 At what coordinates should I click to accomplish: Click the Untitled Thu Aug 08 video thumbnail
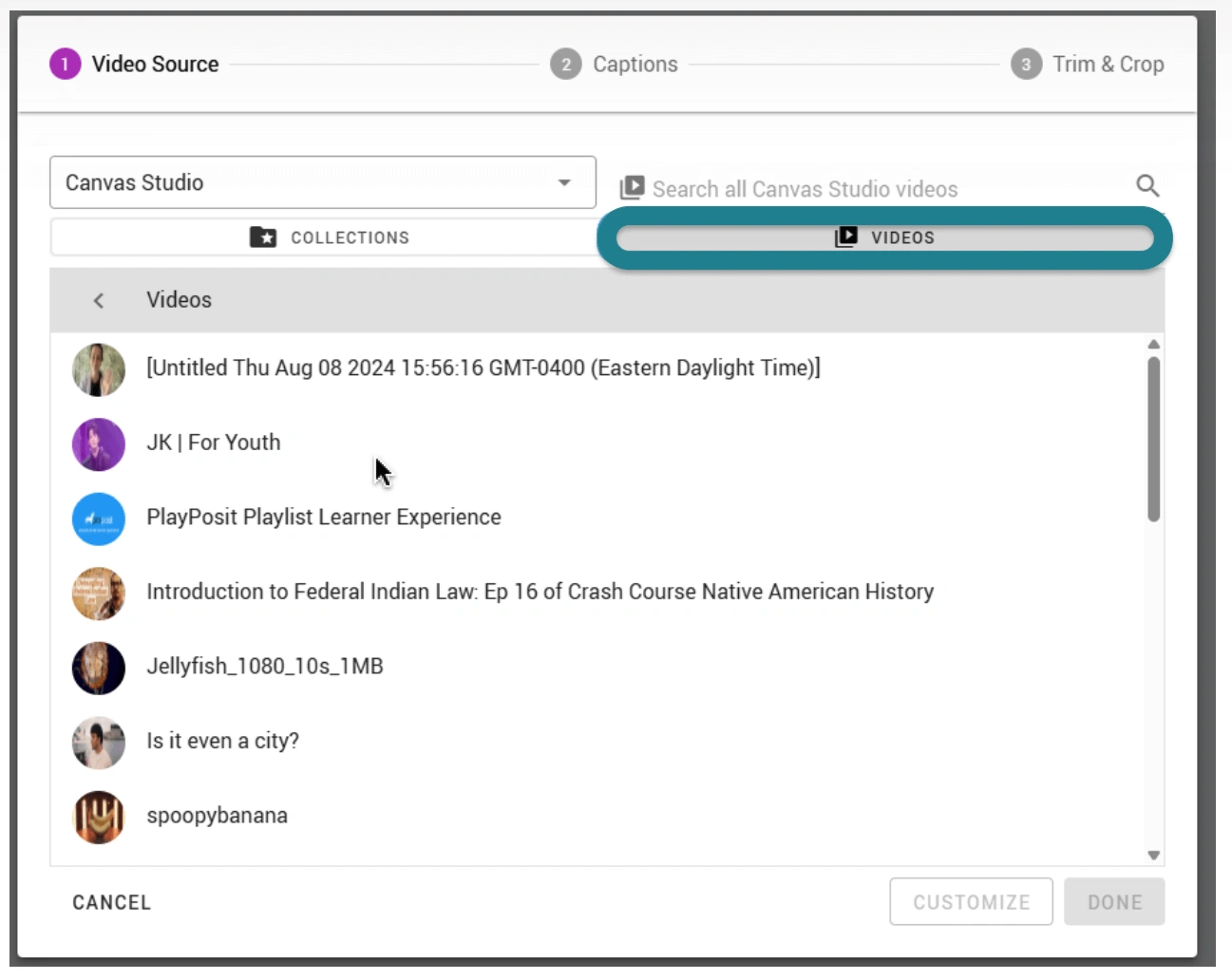coord(99,369)
